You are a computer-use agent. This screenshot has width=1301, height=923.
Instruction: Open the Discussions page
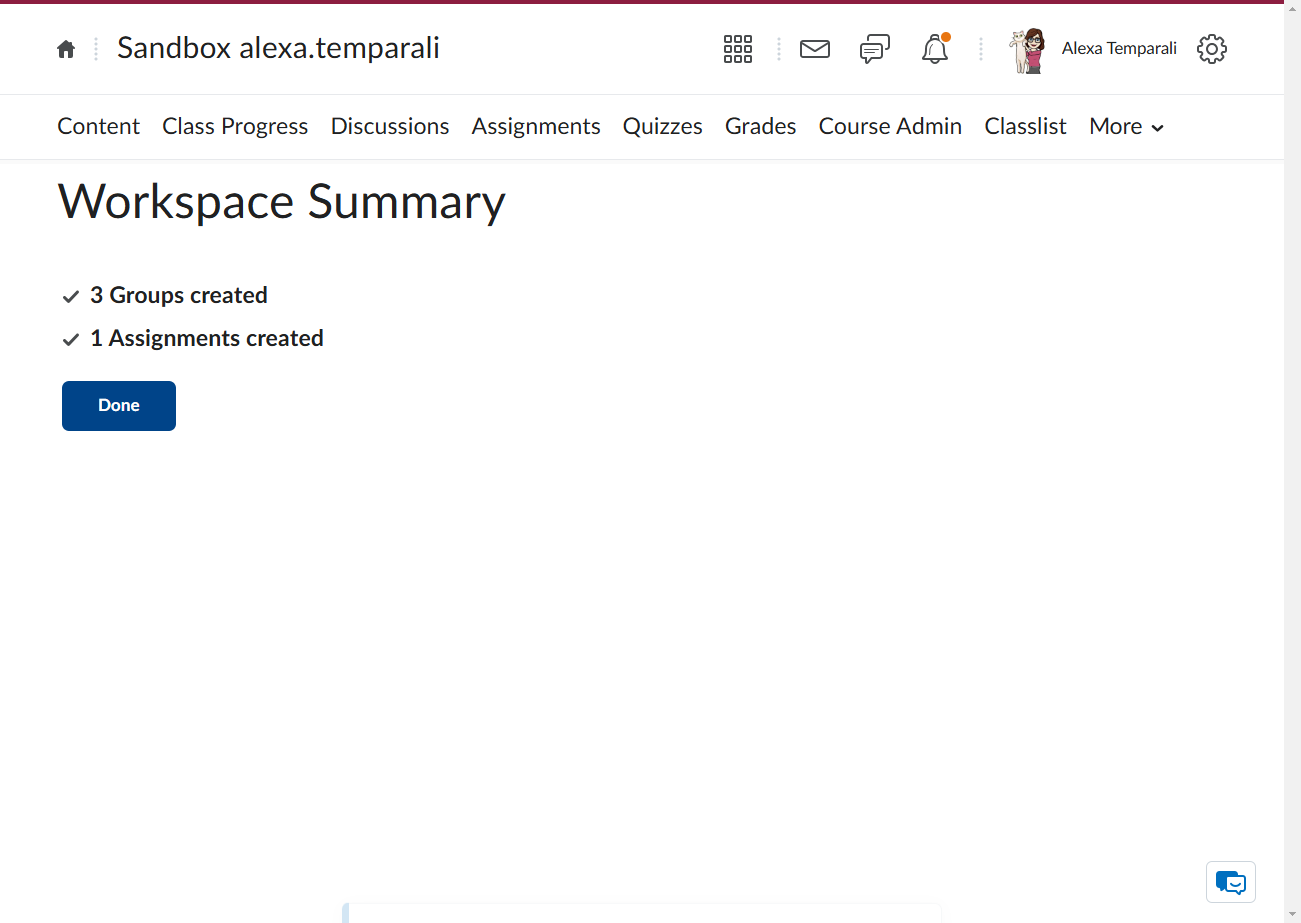point(390,127)
